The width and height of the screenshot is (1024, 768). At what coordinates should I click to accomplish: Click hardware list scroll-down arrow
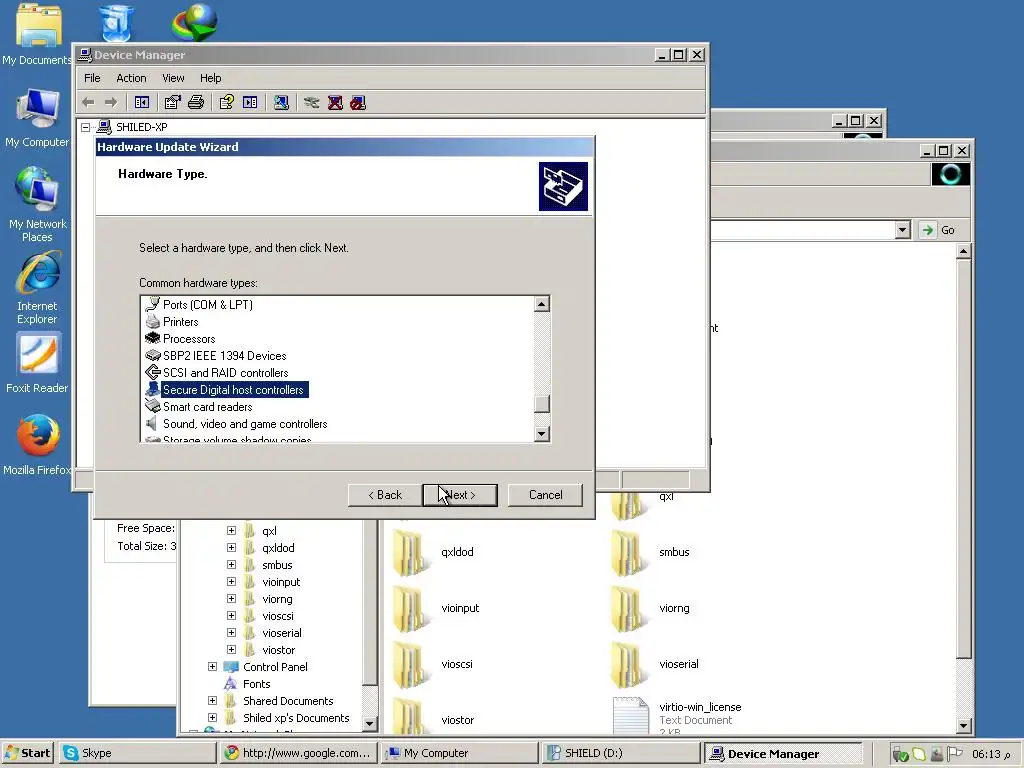[x=541, y=434]
